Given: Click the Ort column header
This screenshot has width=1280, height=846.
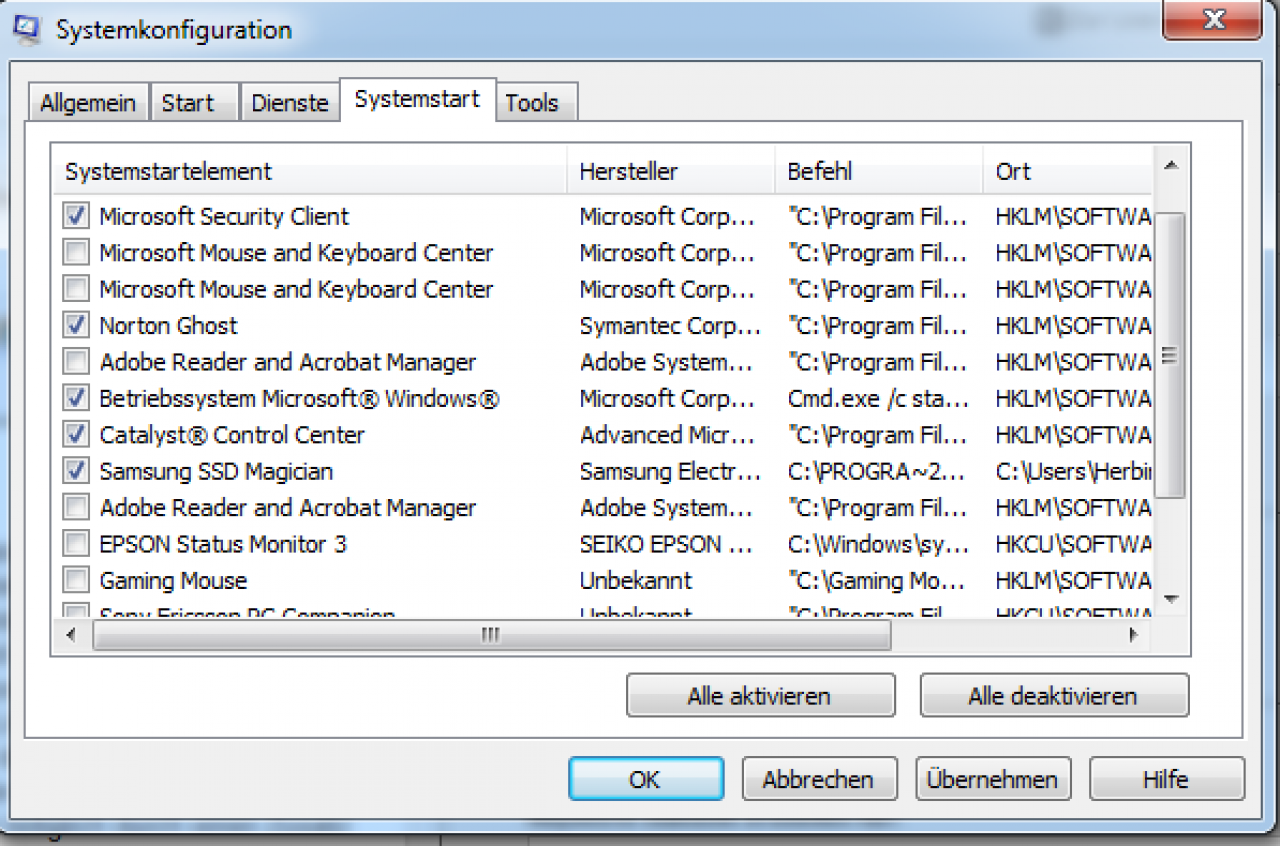Looking at the screenshot, I should point(1068,171).
